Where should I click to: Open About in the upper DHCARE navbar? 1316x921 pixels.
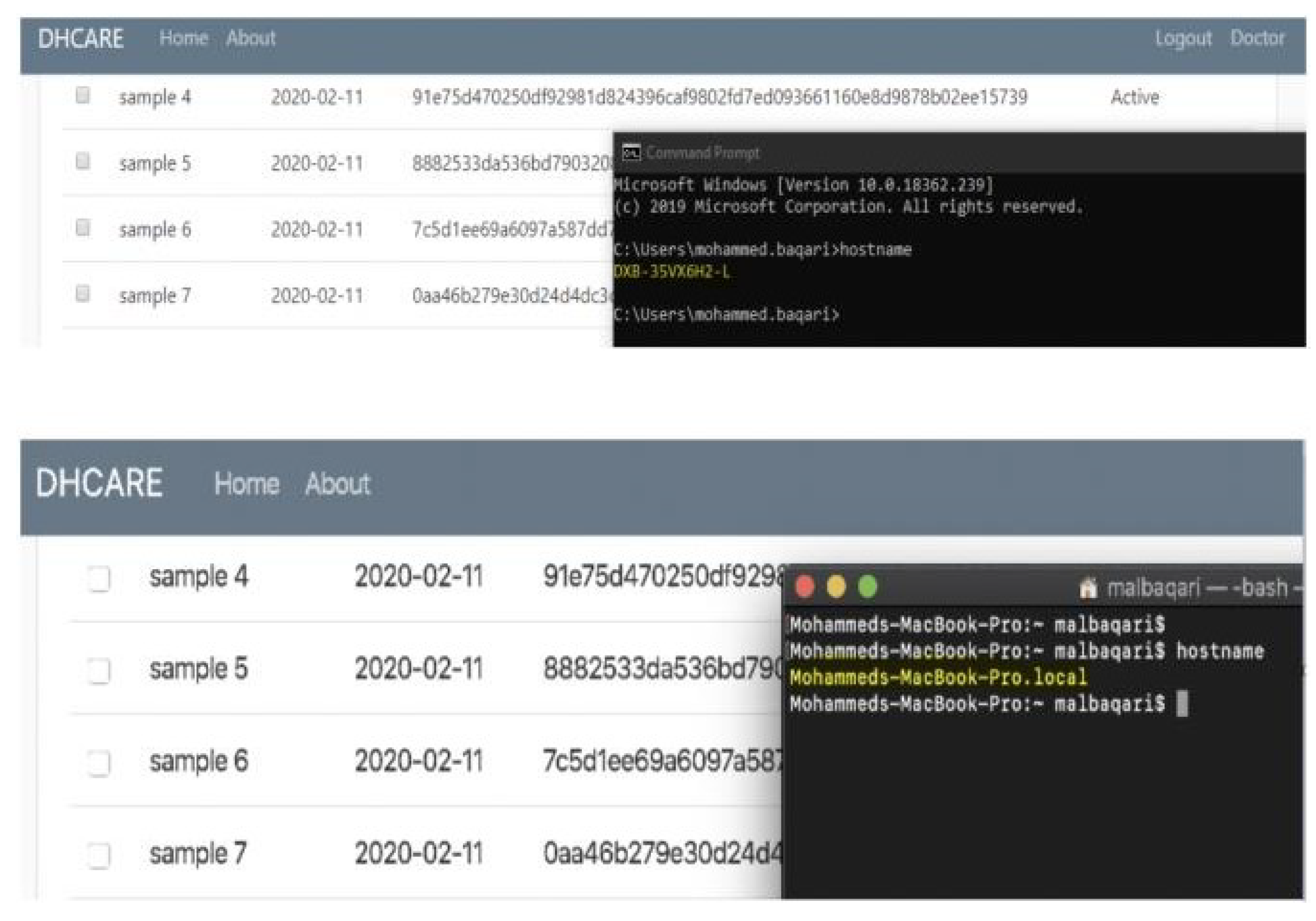pyautogui.click(x=250, y=38)
